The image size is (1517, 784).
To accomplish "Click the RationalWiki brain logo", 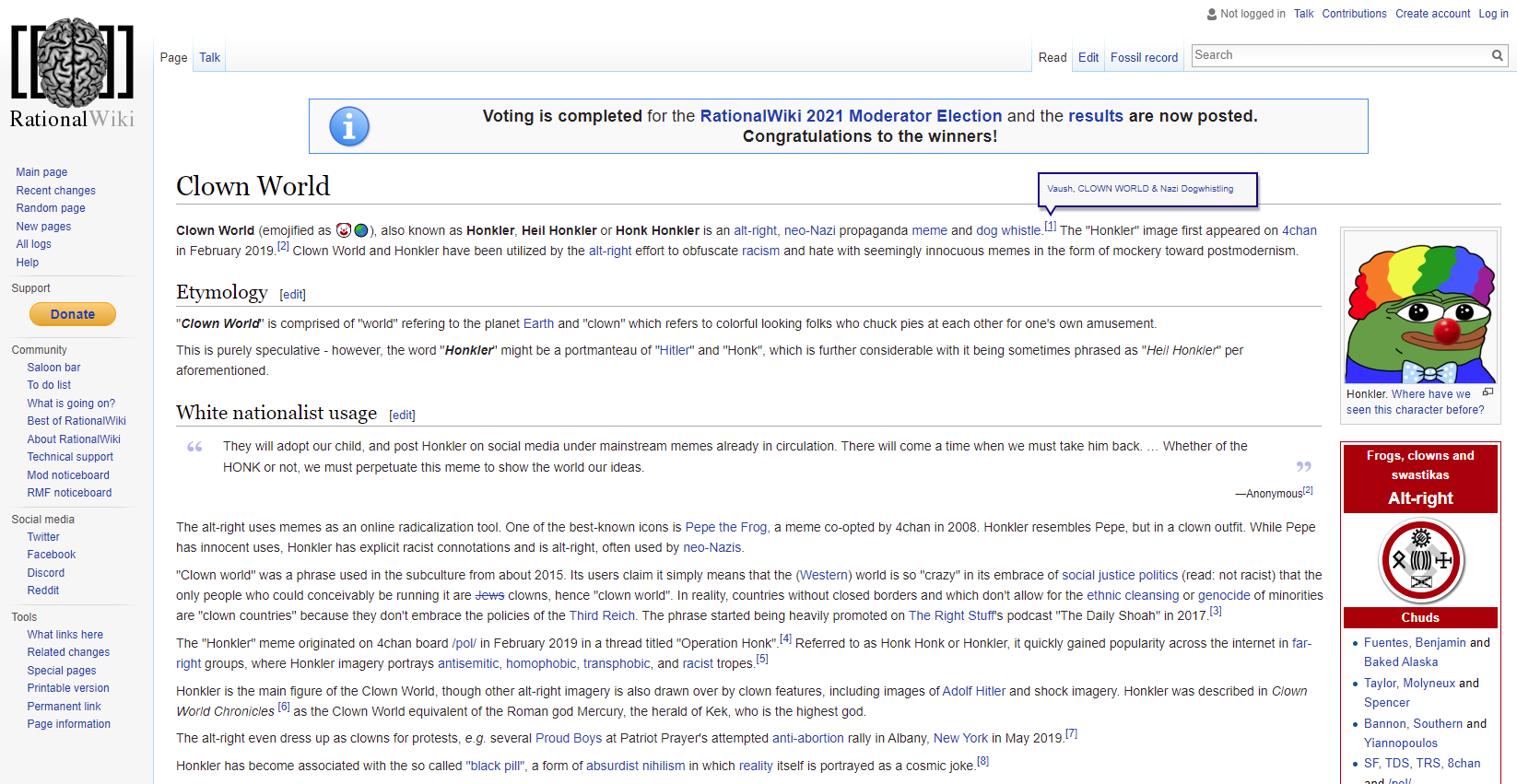I will point(72,73).
